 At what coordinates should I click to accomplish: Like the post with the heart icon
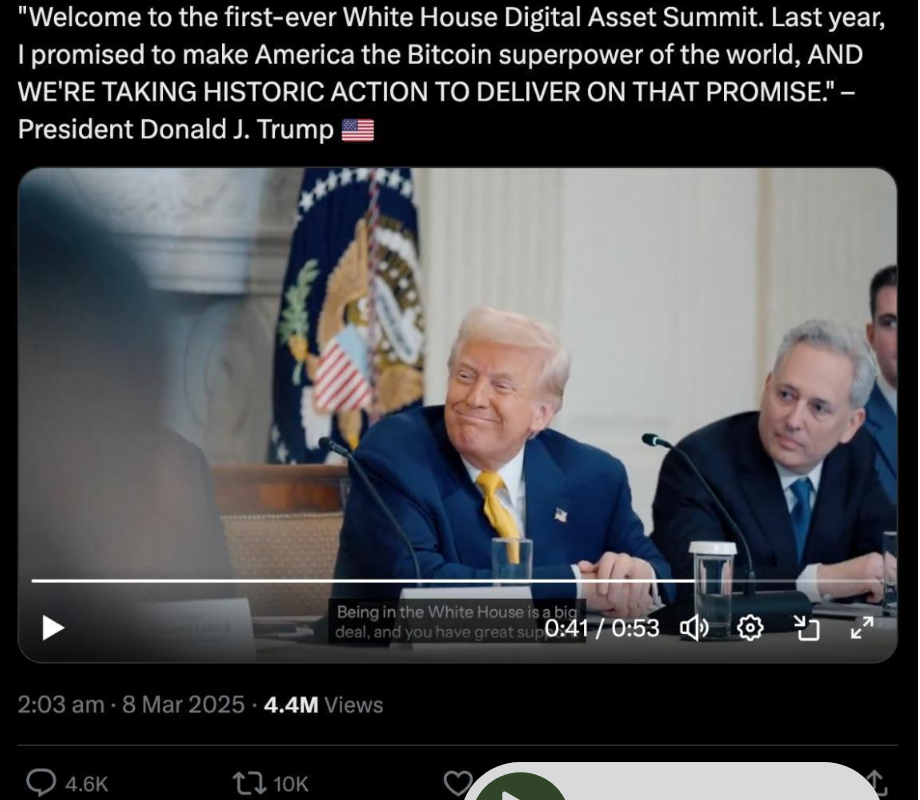pos(456,783)
